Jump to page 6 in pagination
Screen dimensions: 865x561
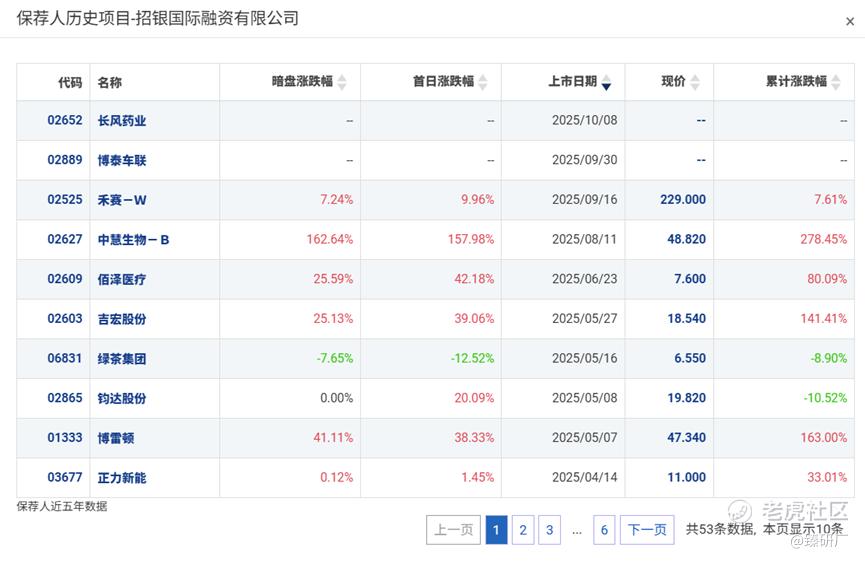[604, 530]
